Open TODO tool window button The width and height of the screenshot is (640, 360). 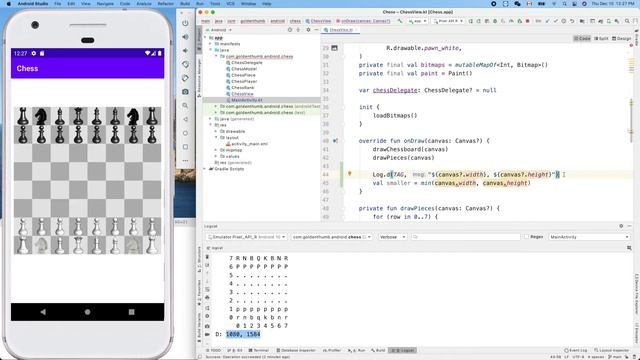click(x=213, y=350)
